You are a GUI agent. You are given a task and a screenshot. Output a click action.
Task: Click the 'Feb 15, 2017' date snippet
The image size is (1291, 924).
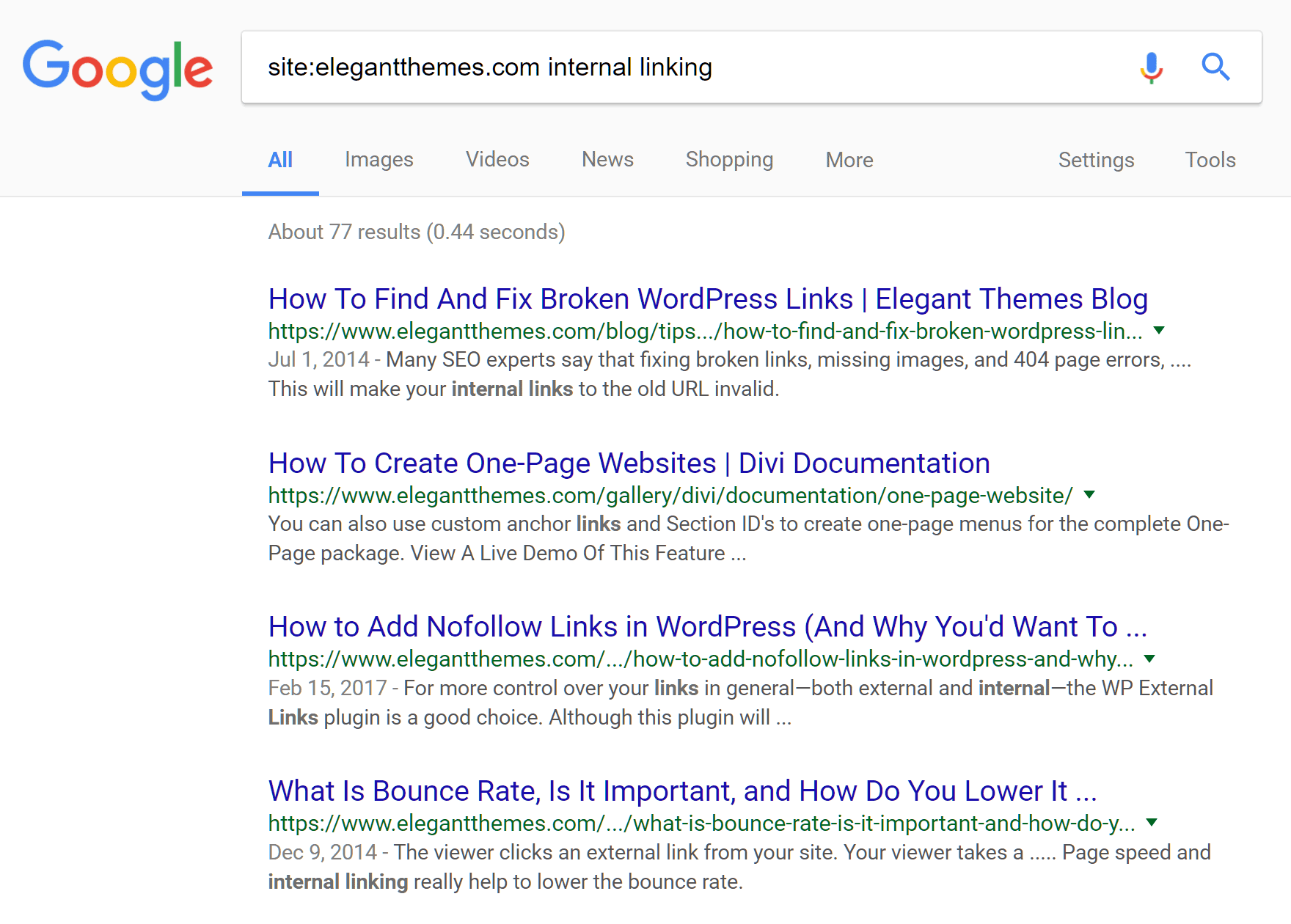(327, 688)
